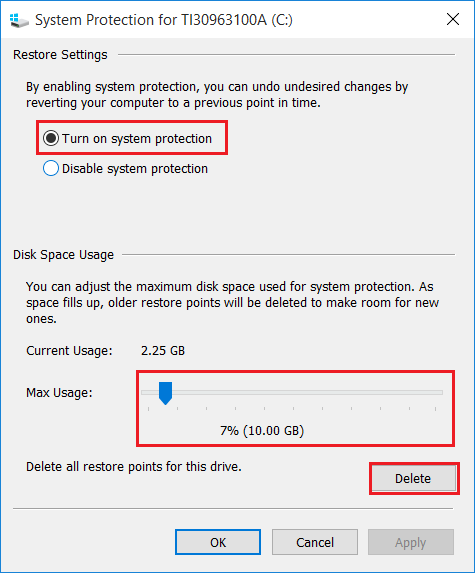
Task: Click the far right end of the Max Usage slider track
Action: pos(440,392)
